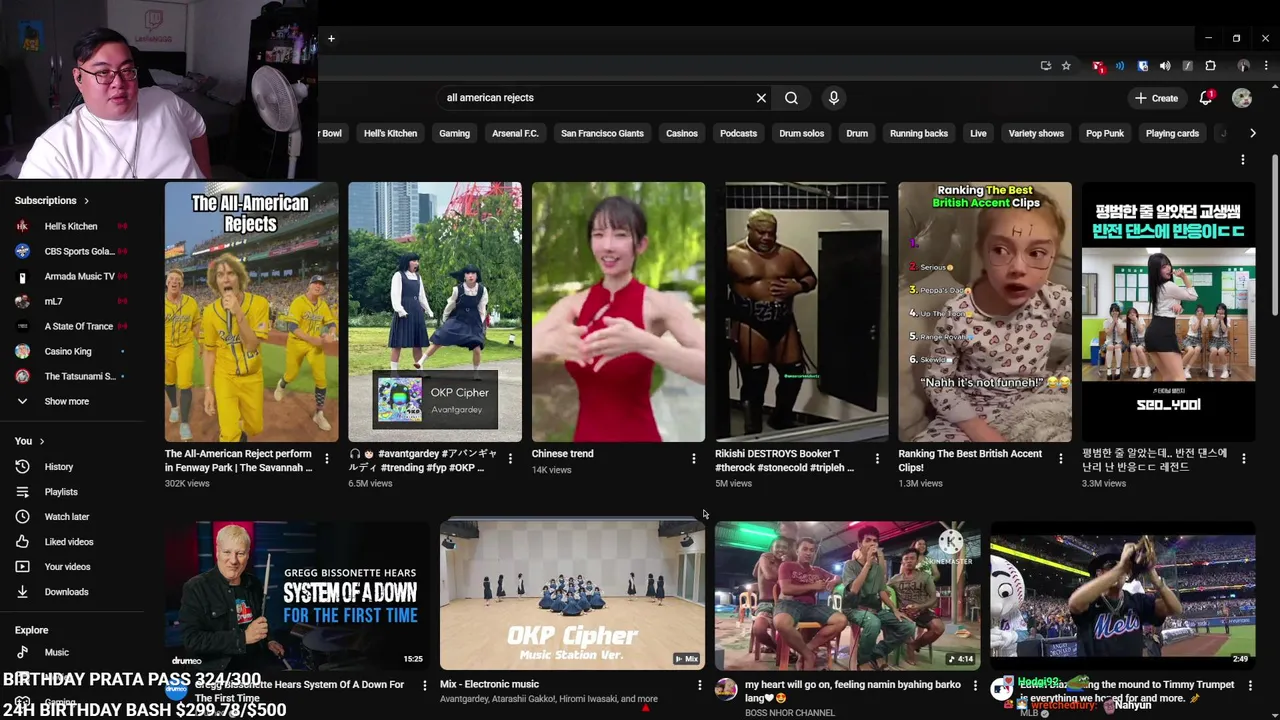
Task: Select the Playing cards chip
Action: 1172,133
